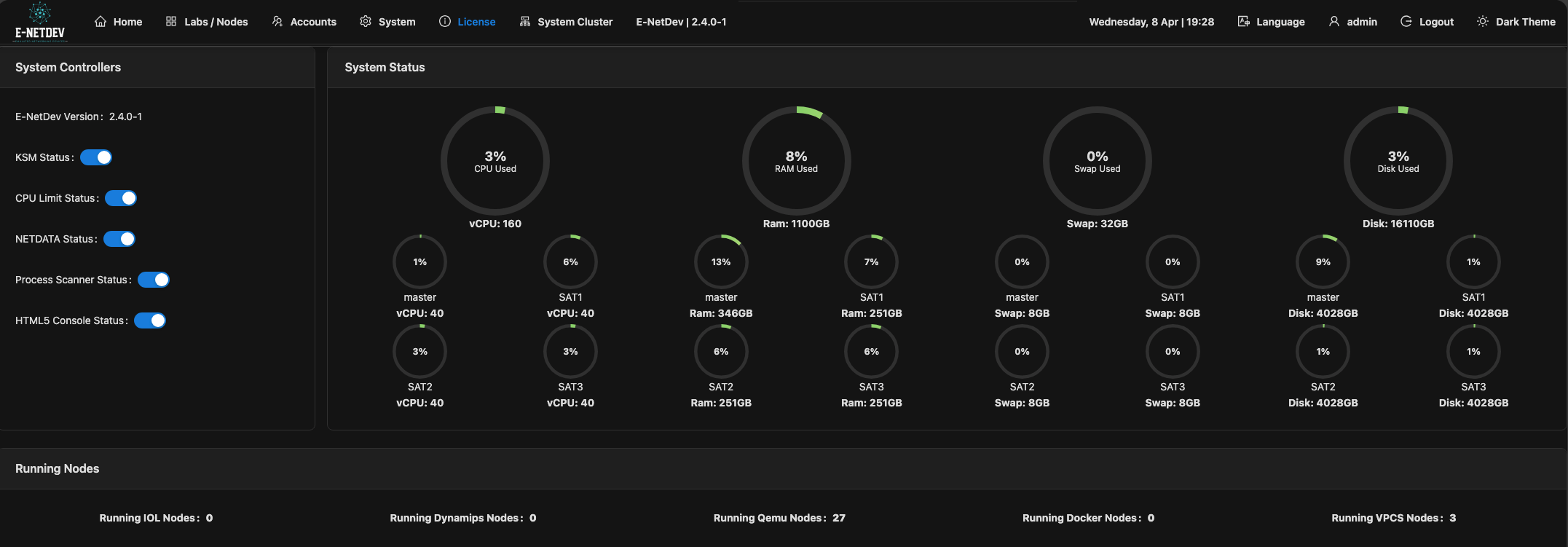The height and width of the screenshot is (547, 1568).
Task: Click the Labs / Nodes grid icon
Action: [171, 21]
